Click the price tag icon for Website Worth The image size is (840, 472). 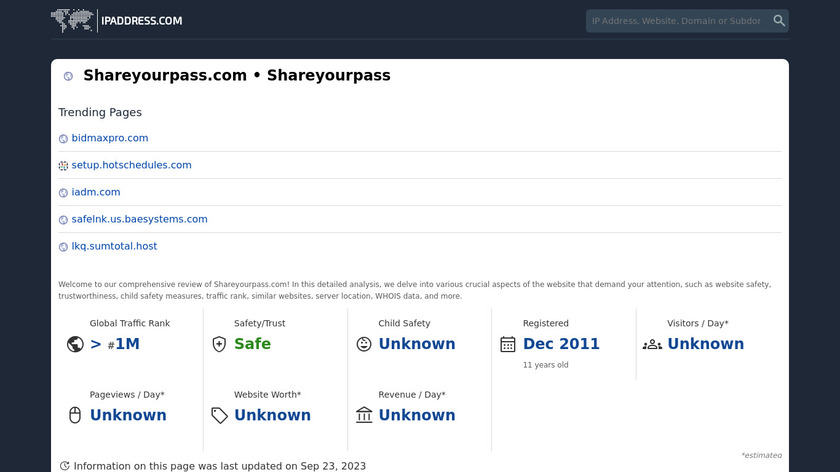pyautogui.click(x=219, y=415)
